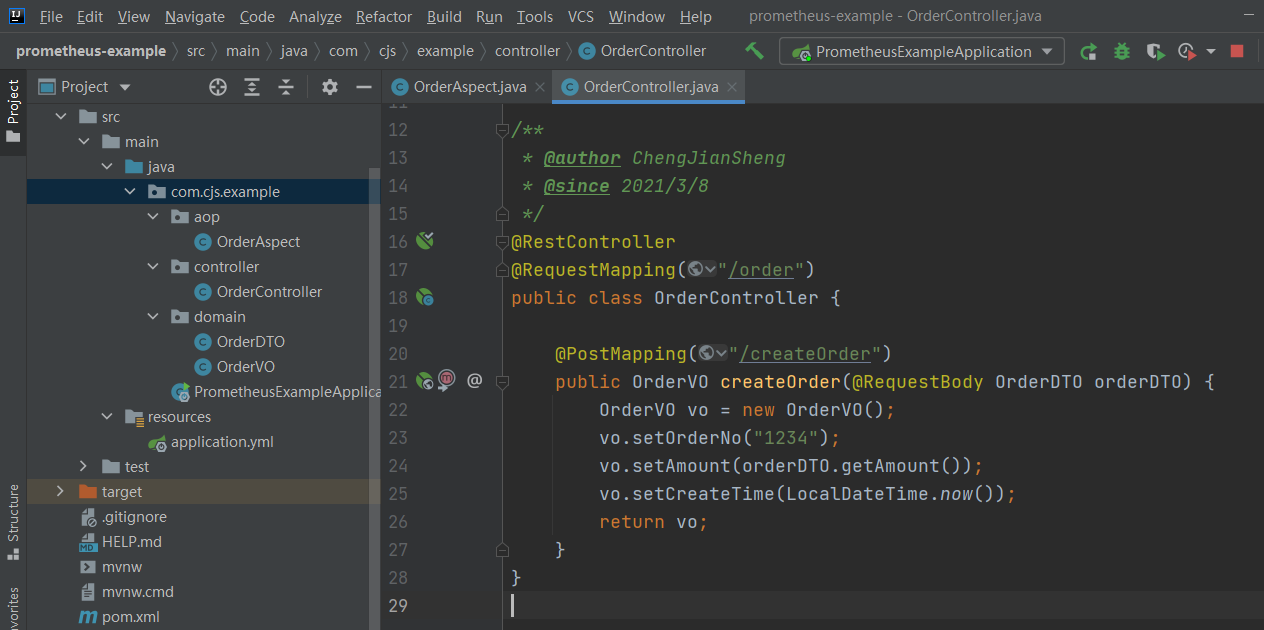
Task: Click Collapse All icon in Project panel
Action: pos(286,87)
